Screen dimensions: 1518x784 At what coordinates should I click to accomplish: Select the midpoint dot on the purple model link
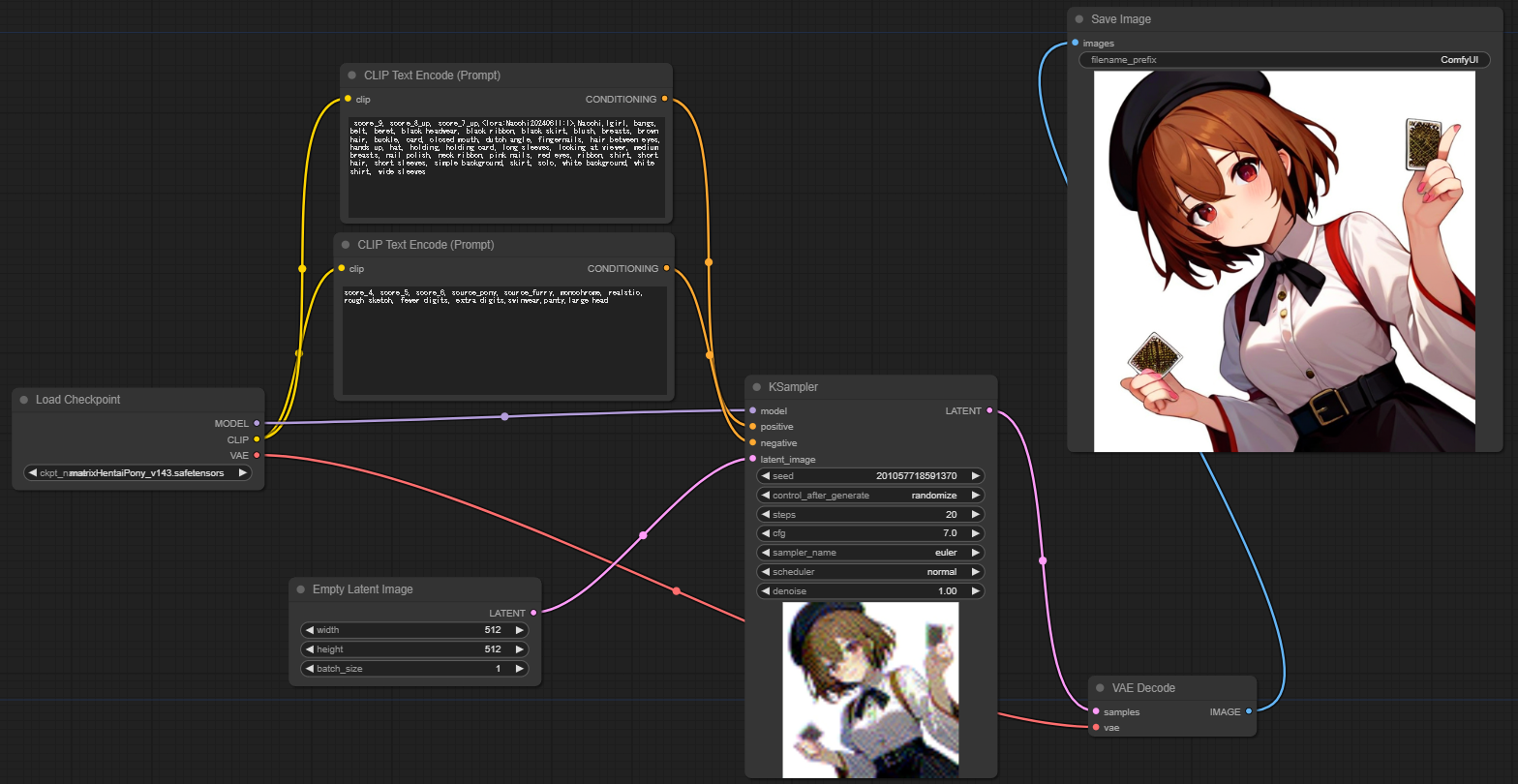coord(504,417)
